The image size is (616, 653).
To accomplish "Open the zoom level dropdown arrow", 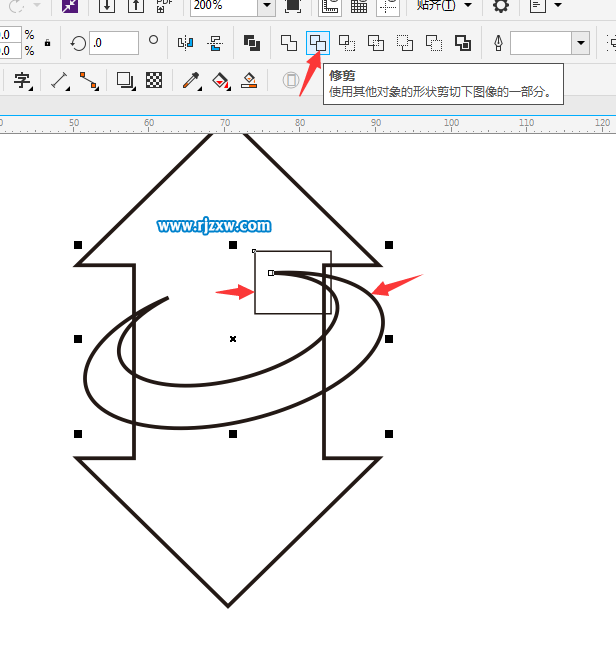I will pyautogui.click(x=267, y=5).
